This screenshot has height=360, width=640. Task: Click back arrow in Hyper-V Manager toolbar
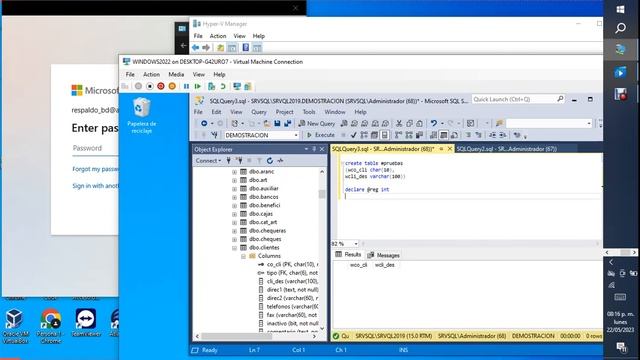coord(196,48)
